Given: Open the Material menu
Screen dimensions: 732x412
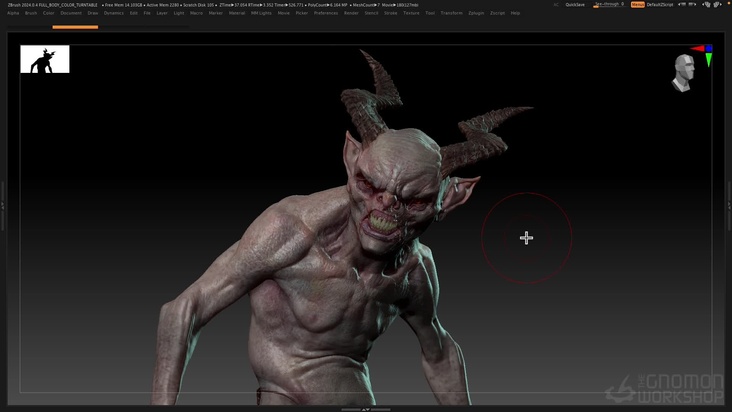Looking at the screenshot, I should [x=237, y=13].
